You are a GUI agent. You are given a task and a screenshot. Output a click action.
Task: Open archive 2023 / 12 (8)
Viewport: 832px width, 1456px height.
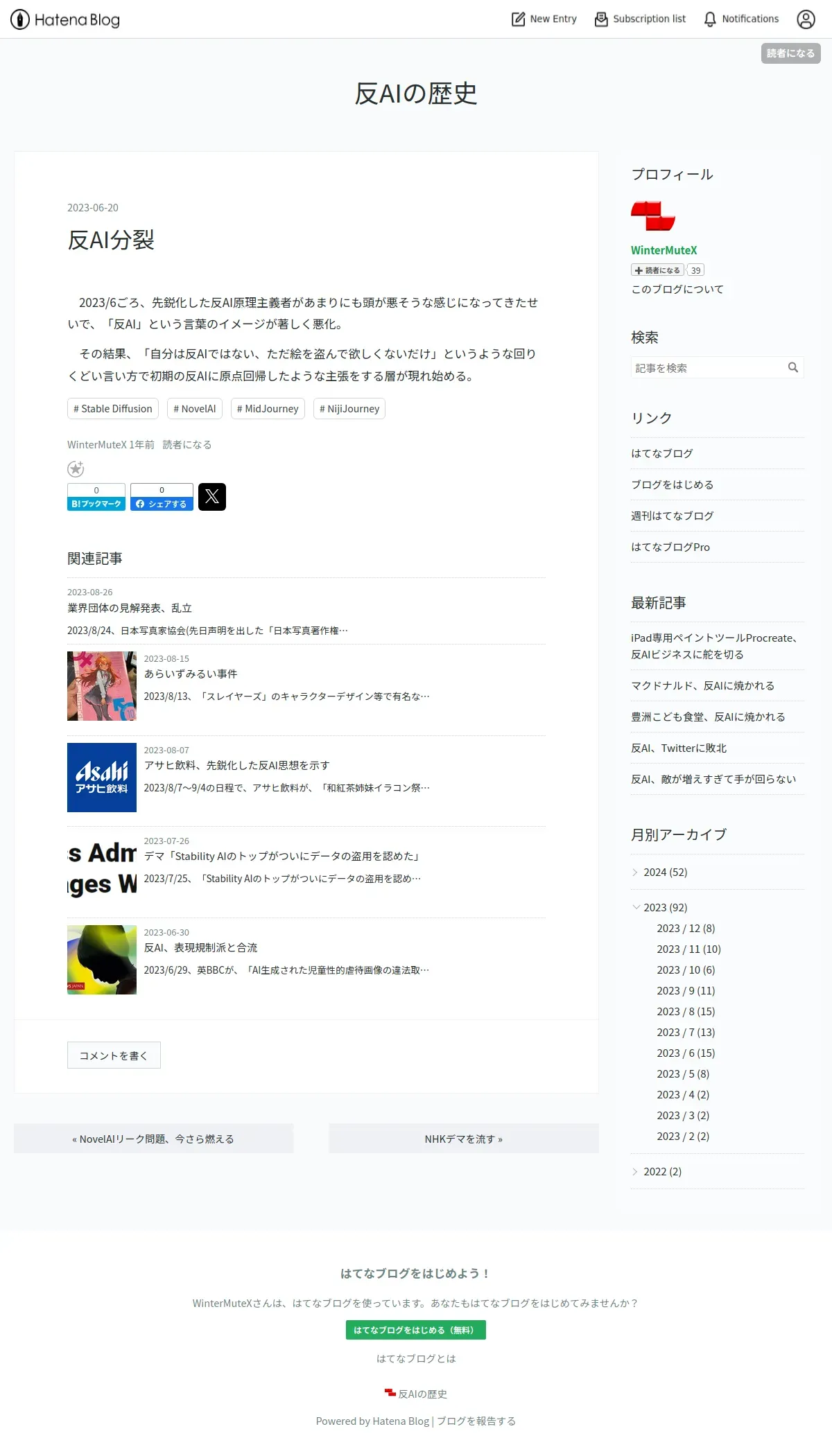tap(686, 928)
